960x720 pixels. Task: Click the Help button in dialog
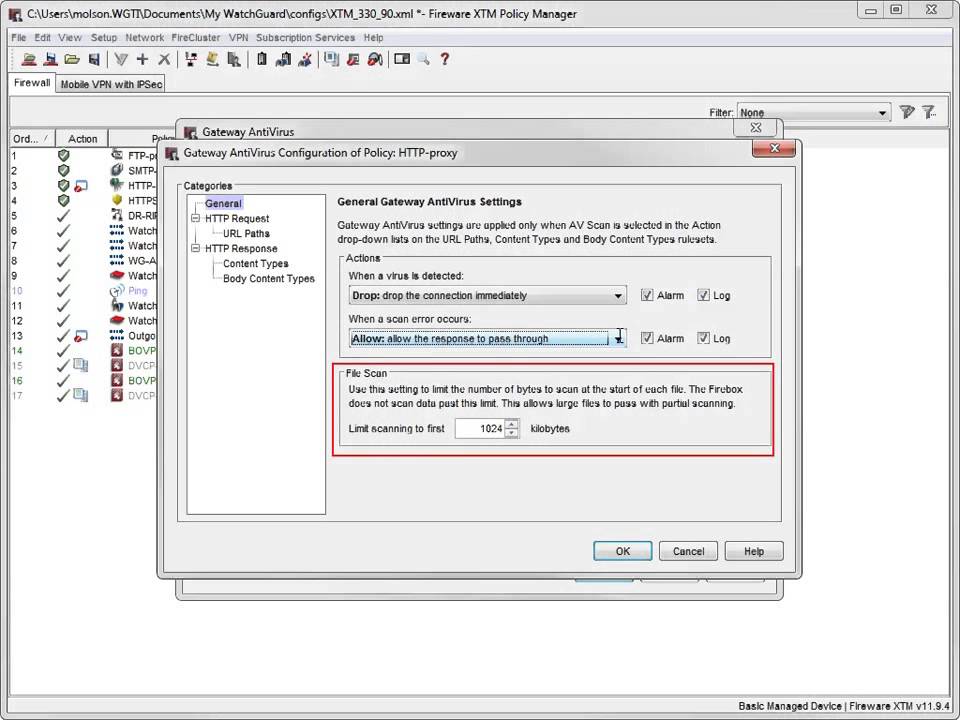(754, 551)
